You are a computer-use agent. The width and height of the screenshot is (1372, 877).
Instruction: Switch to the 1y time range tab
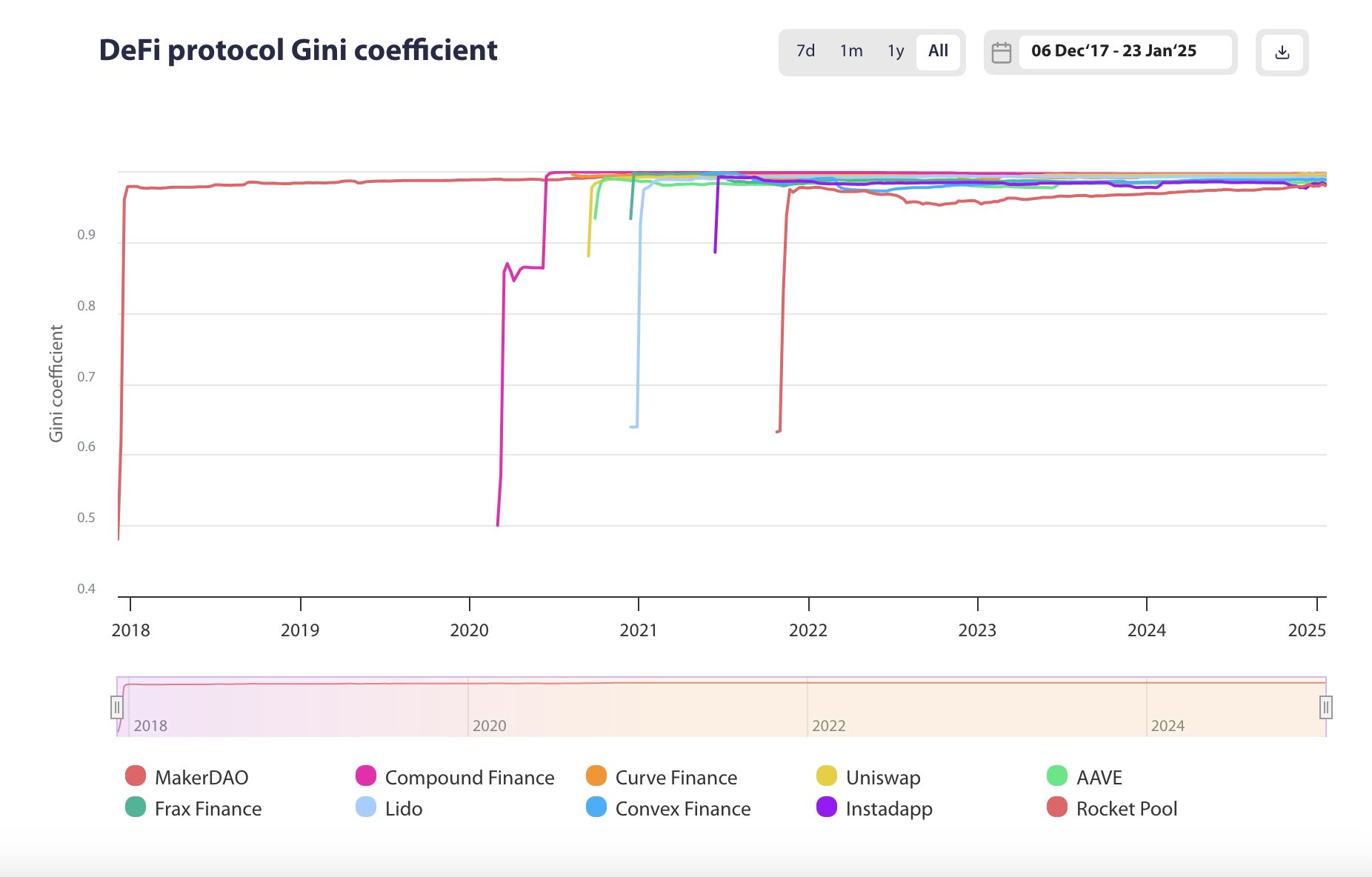click(x=894, y=52)
